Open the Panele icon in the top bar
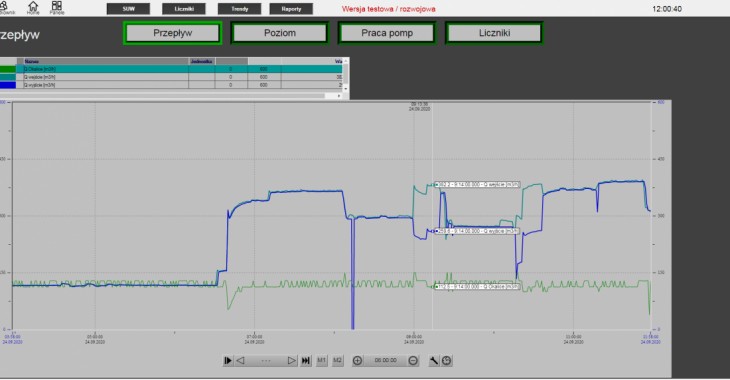 click(x=57, y=7)
